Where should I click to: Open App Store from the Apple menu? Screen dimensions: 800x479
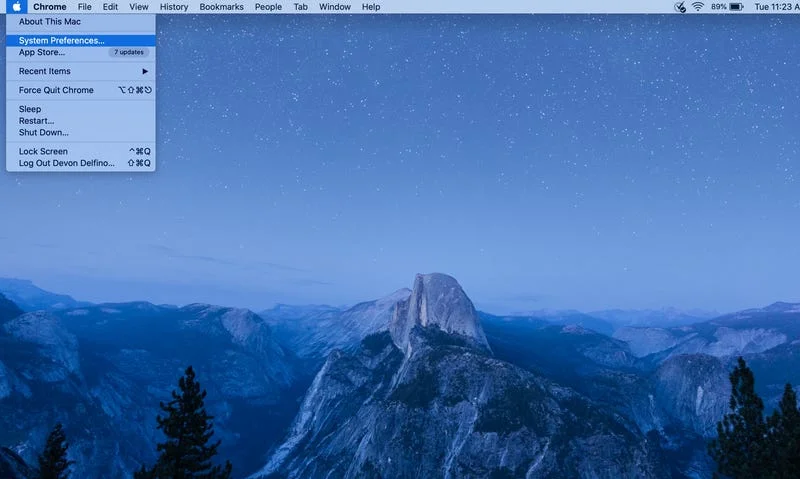pyautogui.click(x=42, y=52)
